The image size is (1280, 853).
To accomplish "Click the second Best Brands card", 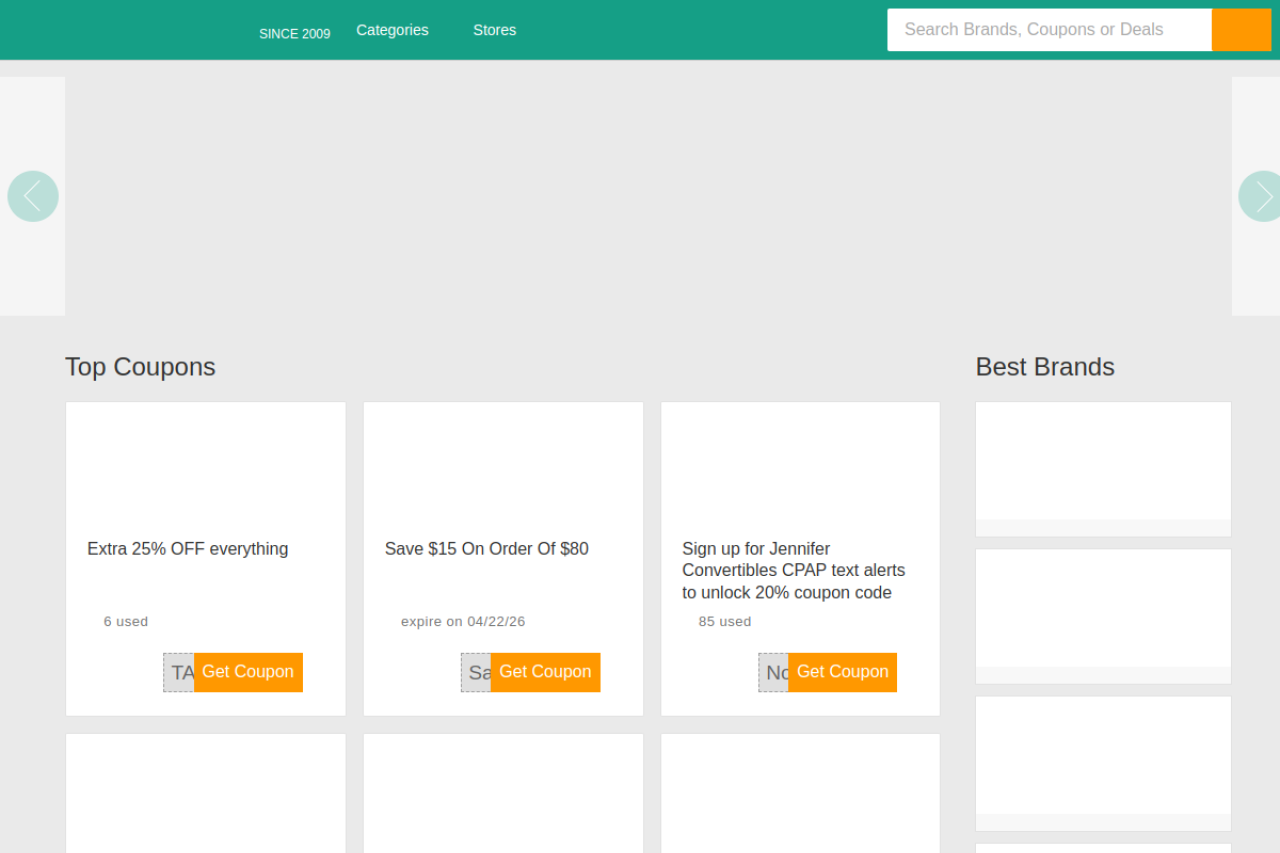I will (1103, 609).
